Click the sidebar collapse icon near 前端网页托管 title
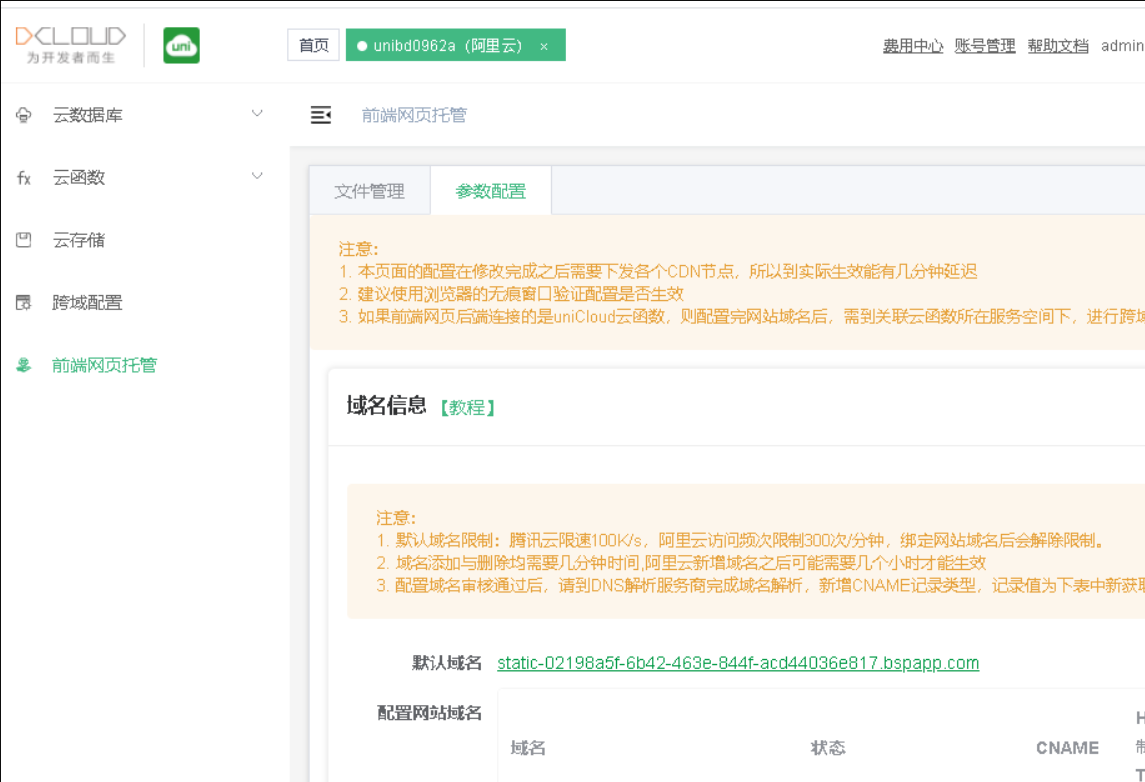Image resolution: width=1145 pixels, height=782 pixels. coord(320,115)
